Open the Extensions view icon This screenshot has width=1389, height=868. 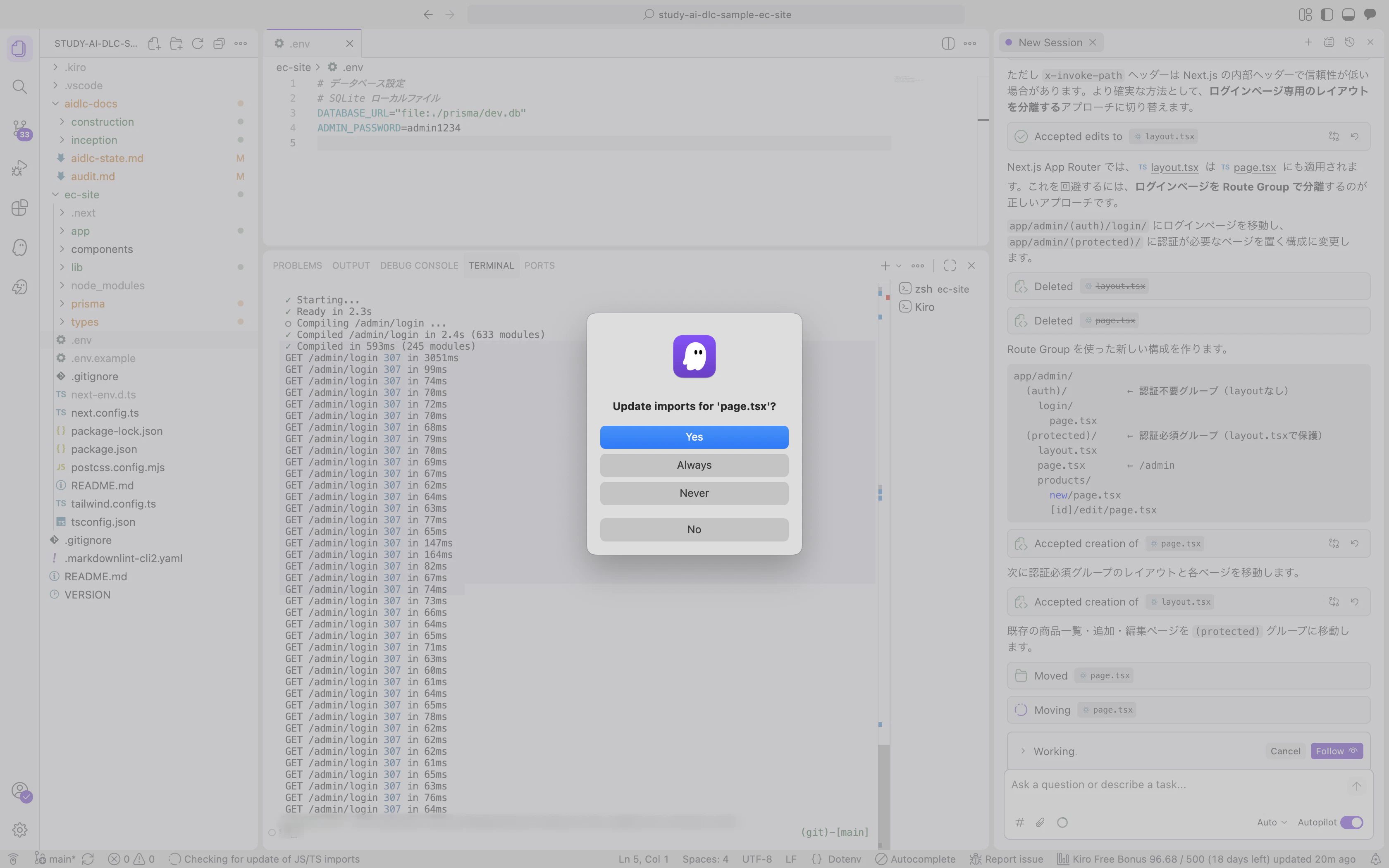click(19, 207)
